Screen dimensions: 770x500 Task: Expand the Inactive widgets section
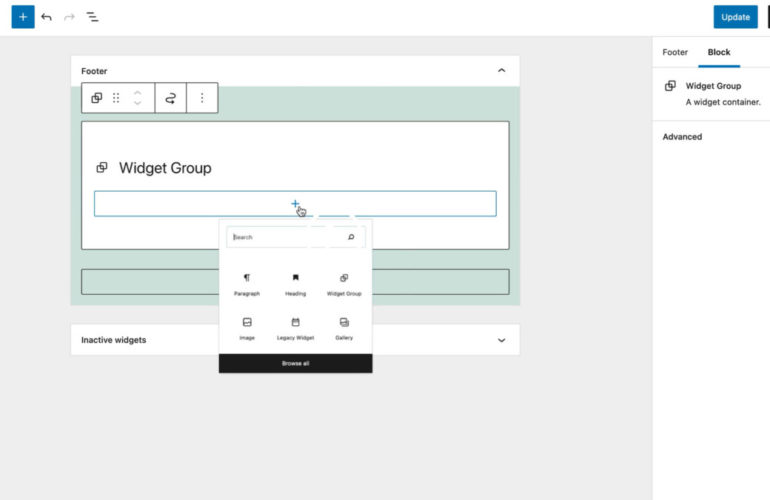[x=501, y=340]
